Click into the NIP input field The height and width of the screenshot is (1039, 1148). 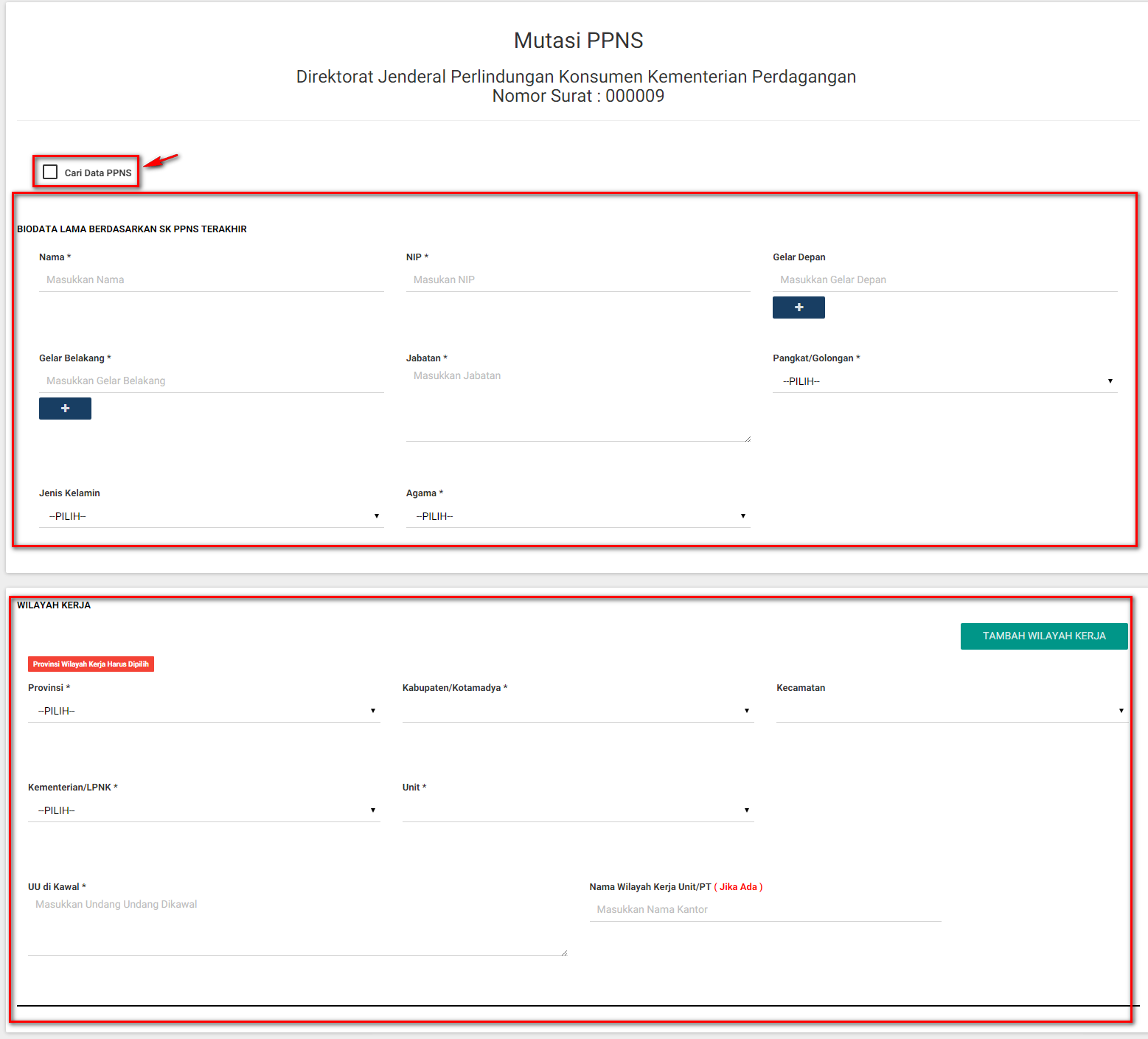pos(577,279)
